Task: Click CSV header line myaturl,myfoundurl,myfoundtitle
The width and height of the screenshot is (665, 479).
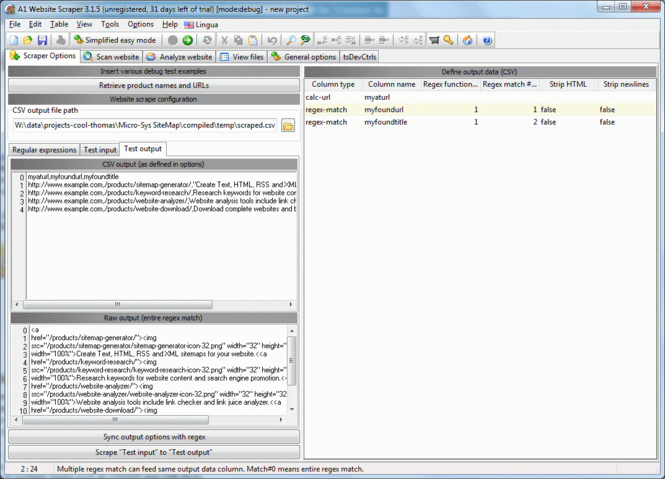Action: 73,176
